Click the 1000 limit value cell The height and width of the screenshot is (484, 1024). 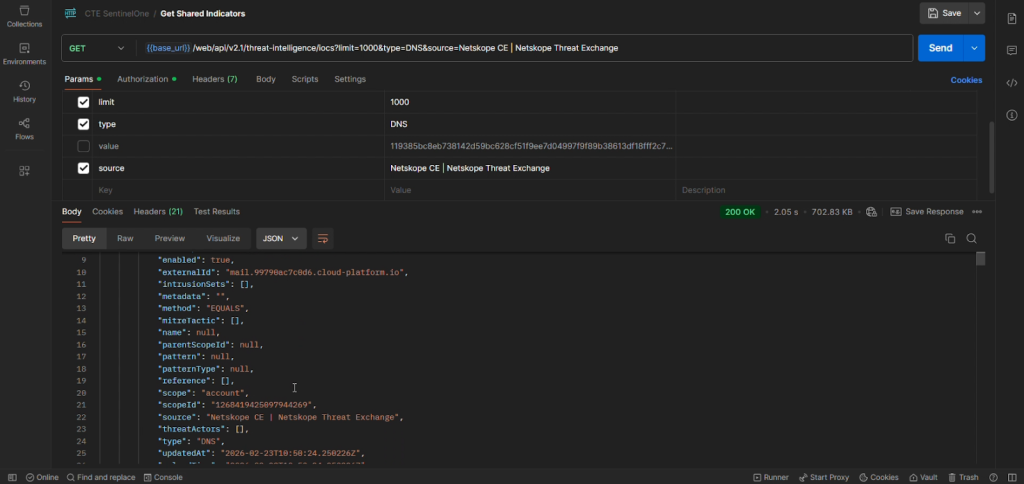click(x=530, y=102)
